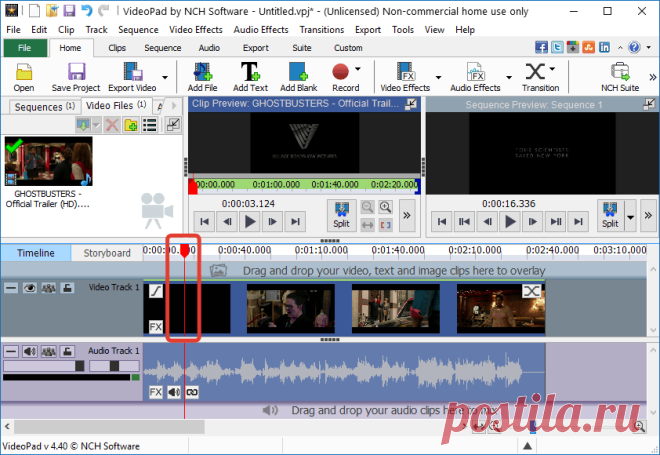
Task: Click the transition icon on the last video clip
Action: [531, 291]
